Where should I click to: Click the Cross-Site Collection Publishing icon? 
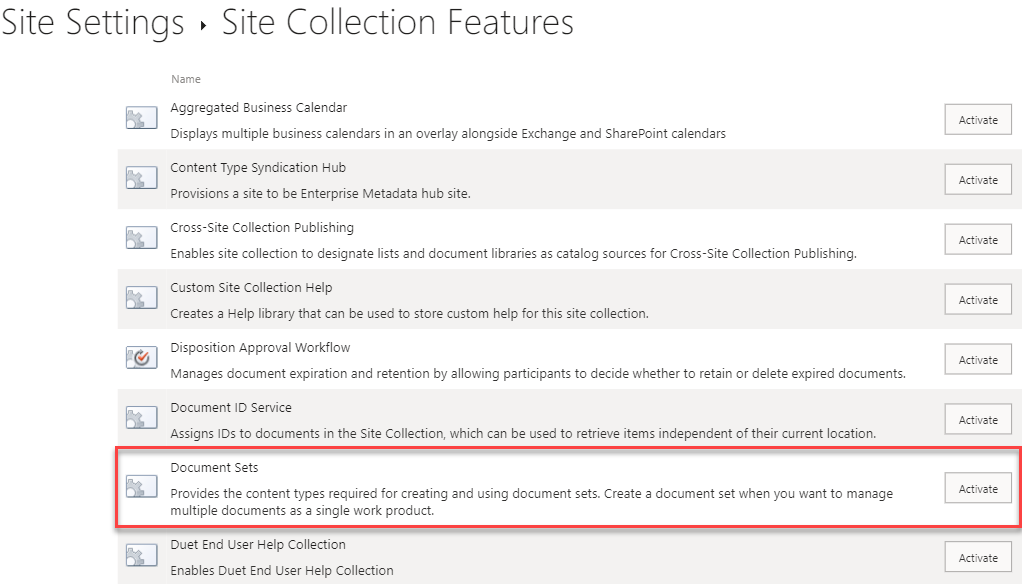(x=140, y=237)
